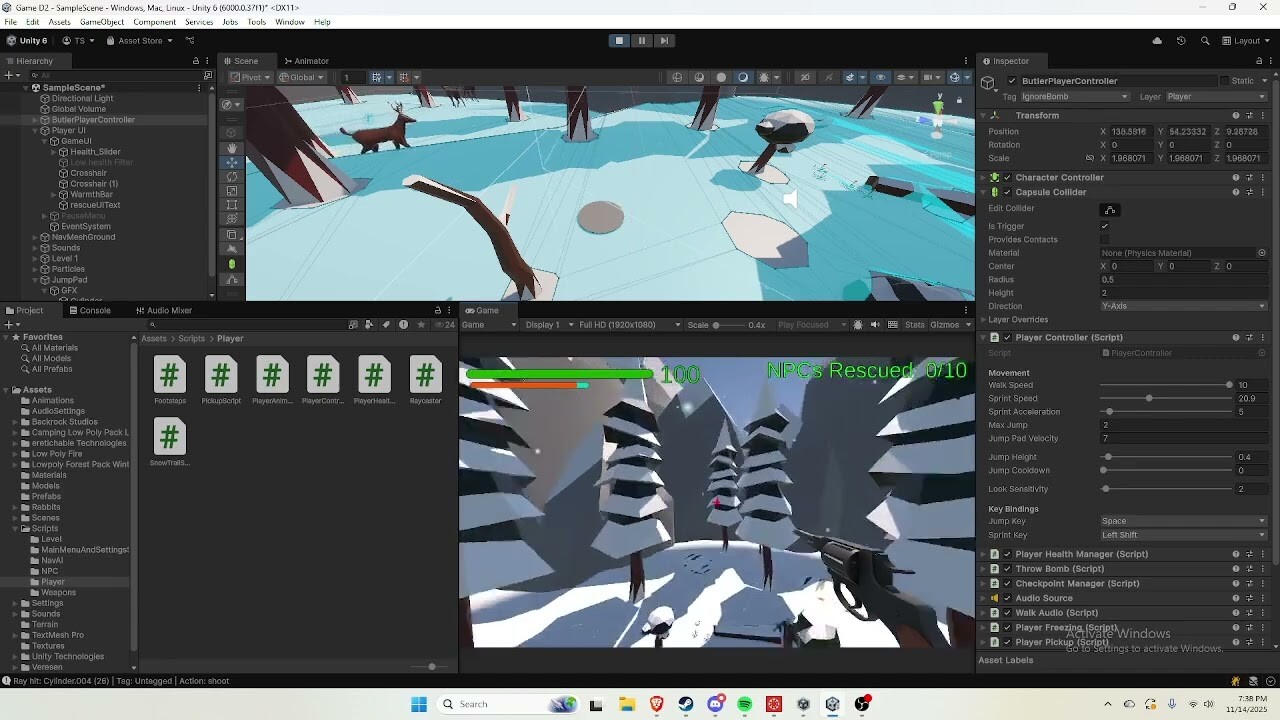Open the Edit Collider tool
Viewport: 1280px width, 720px height.
tap(1109, 209)
